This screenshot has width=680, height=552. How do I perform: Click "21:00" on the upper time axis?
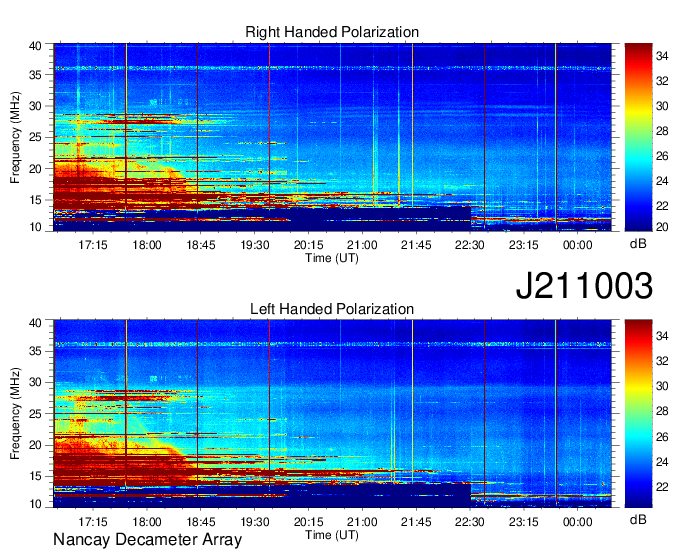[x=362, y=245]
